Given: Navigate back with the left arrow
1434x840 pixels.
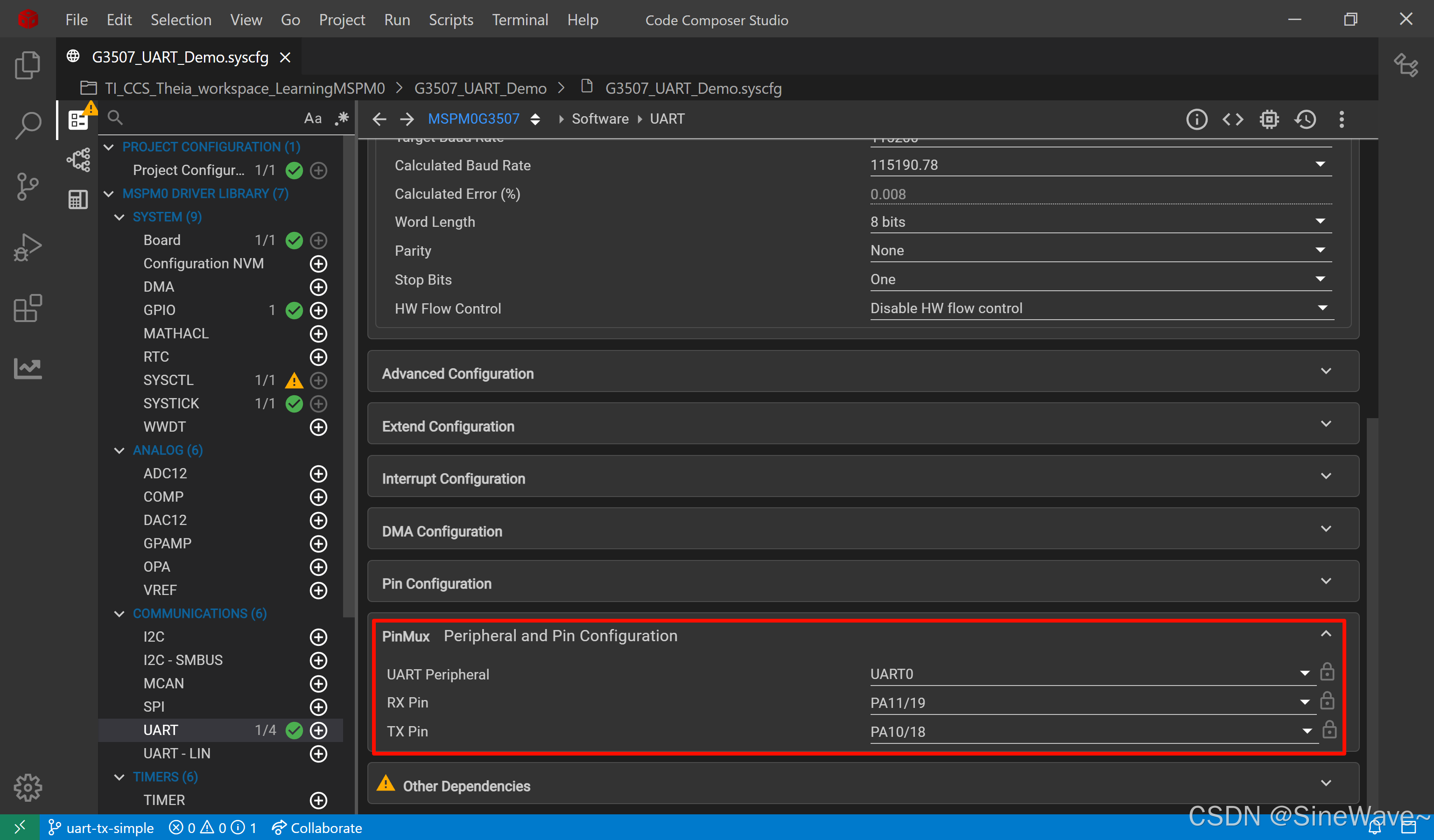Looking at the screenshot, I should point(379,119).
